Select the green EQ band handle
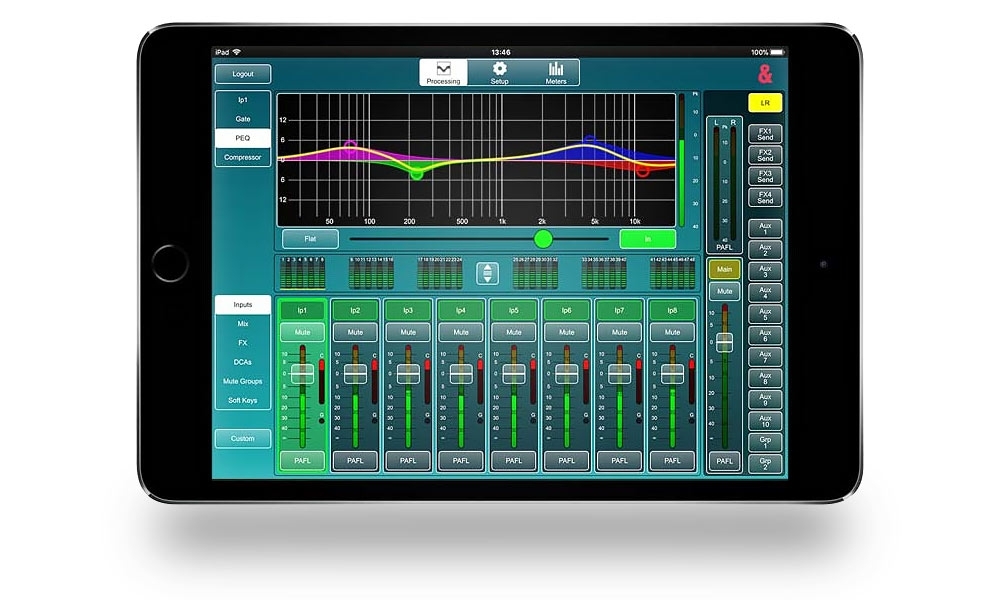1000x600 pixels. (x=416, y=173)
